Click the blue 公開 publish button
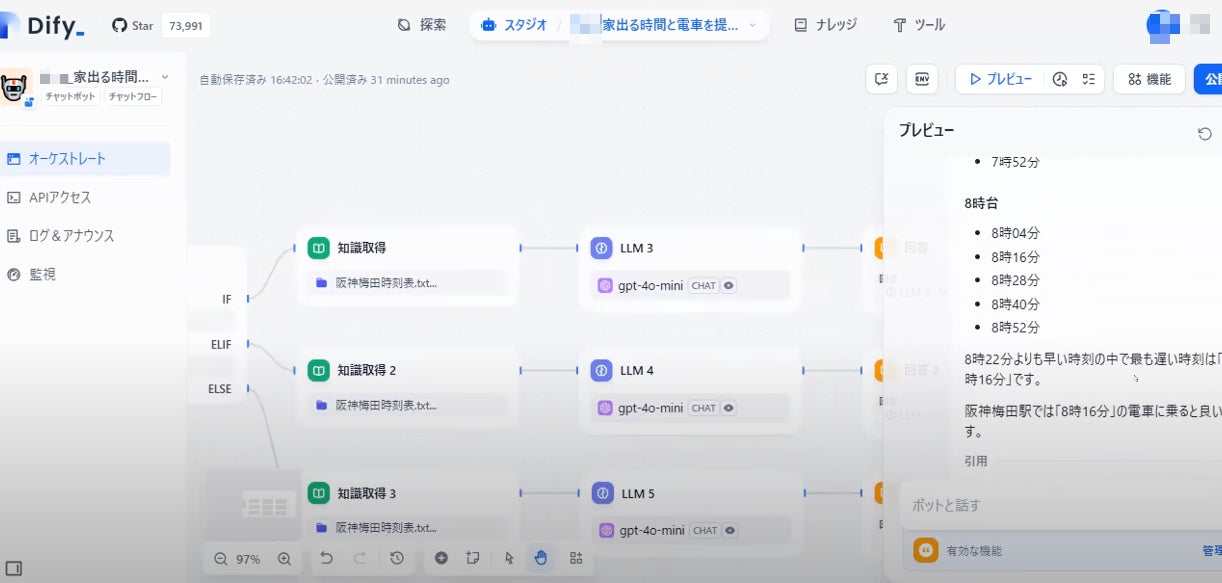Screen dimensions: 1222x583 coord(1208,79)
